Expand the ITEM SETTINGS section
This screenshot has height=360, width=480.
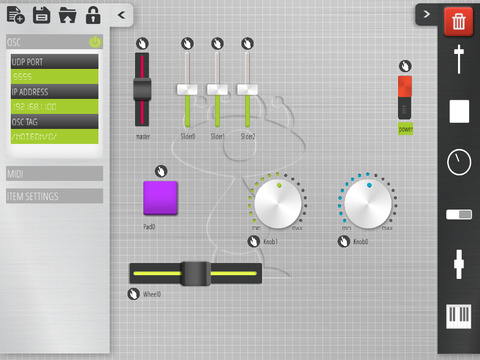54,196
